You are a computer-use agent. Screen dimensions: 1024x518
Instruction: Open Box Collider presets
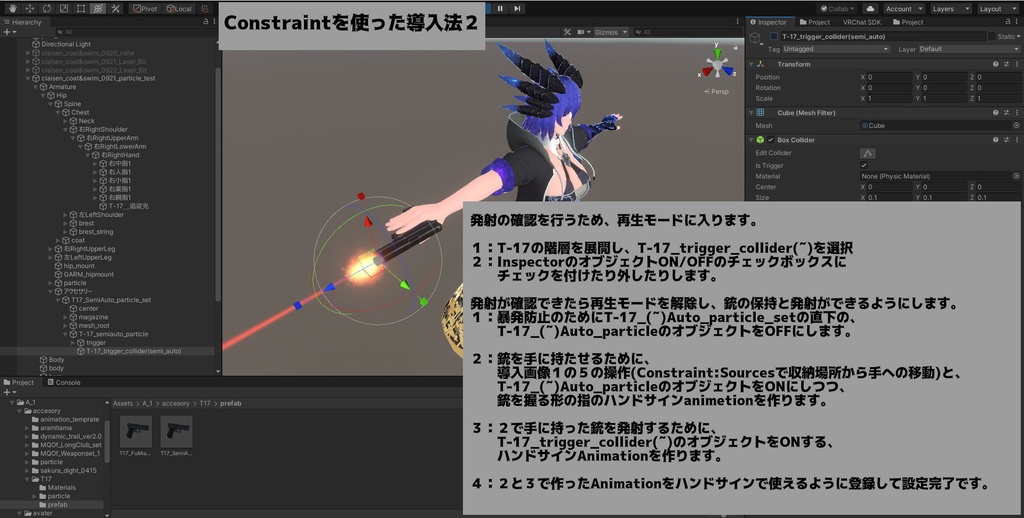pyautogui.click(x=1006, y=140)
